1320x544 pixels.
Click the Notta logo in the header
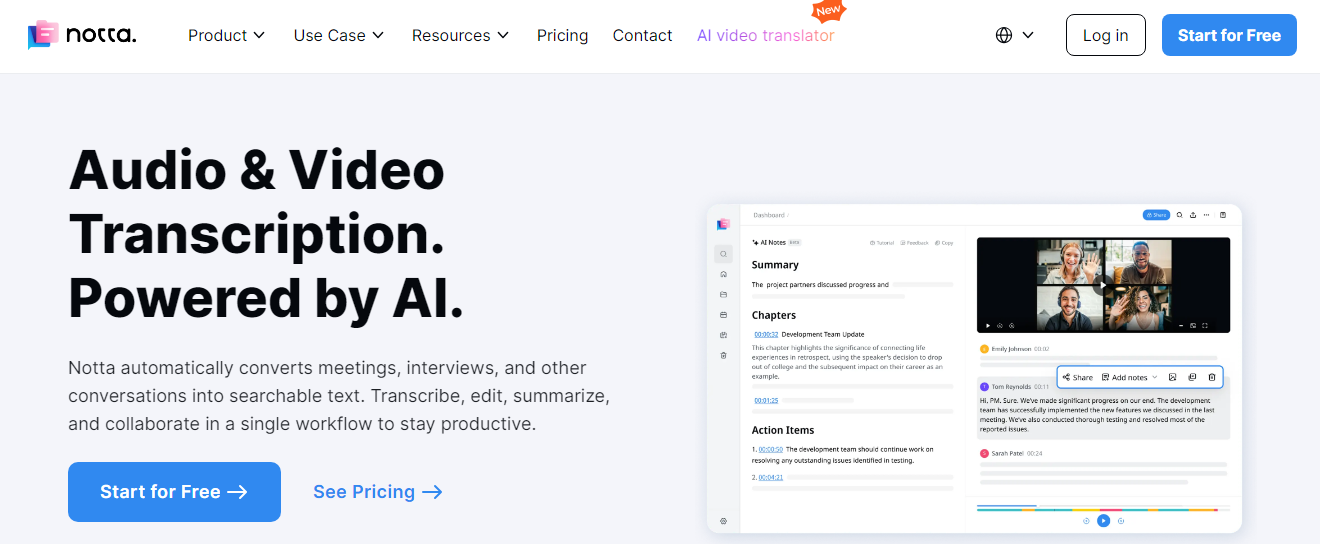[82, 35]
